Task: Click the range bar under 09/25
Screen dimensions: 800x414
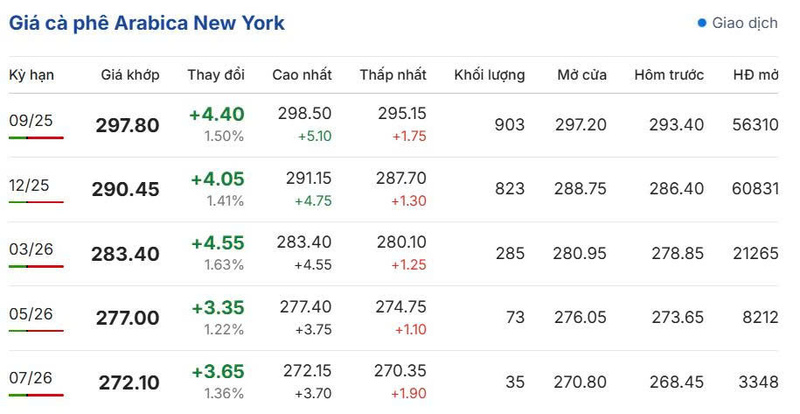Action: (36, 138)
